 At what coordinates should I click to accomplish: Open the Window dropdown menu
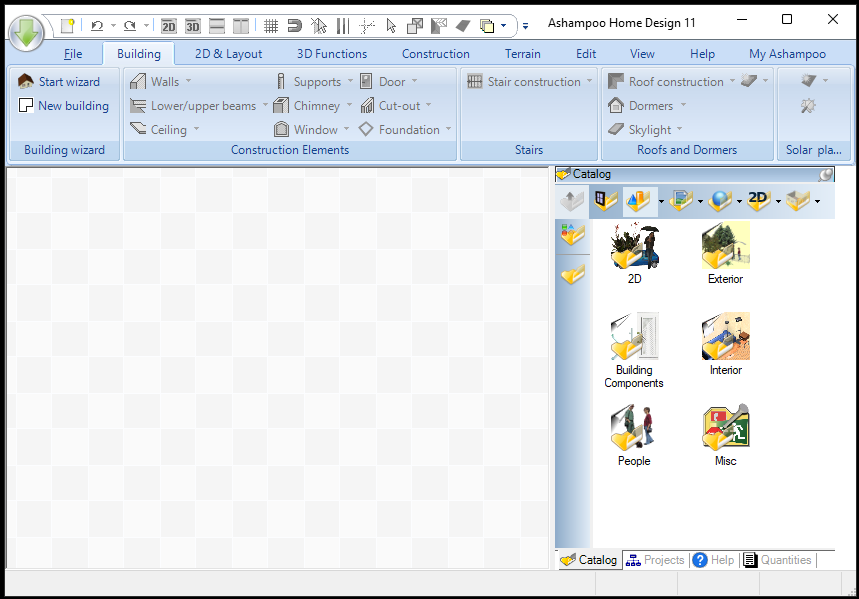(346, 129)
